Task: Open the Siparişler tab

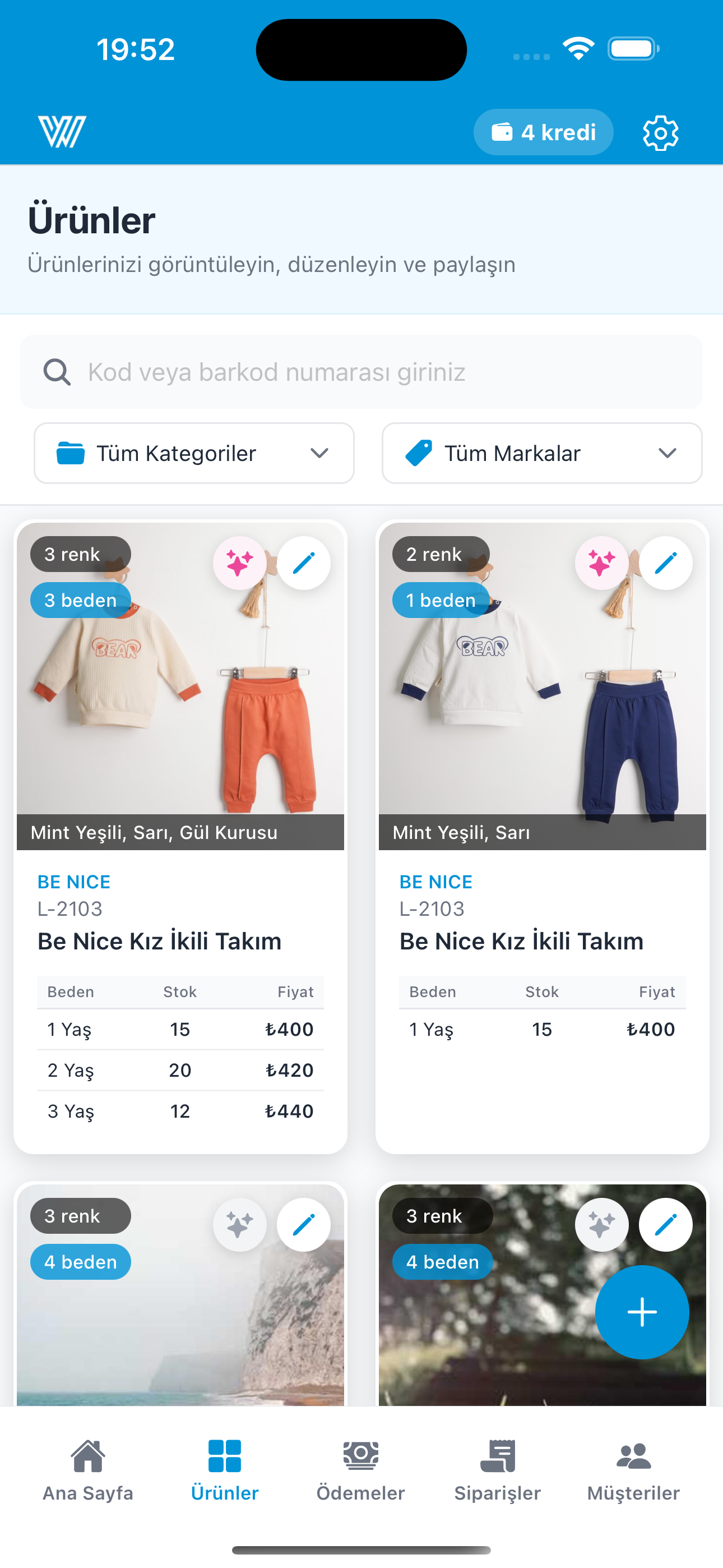Action: point(497,1470)
